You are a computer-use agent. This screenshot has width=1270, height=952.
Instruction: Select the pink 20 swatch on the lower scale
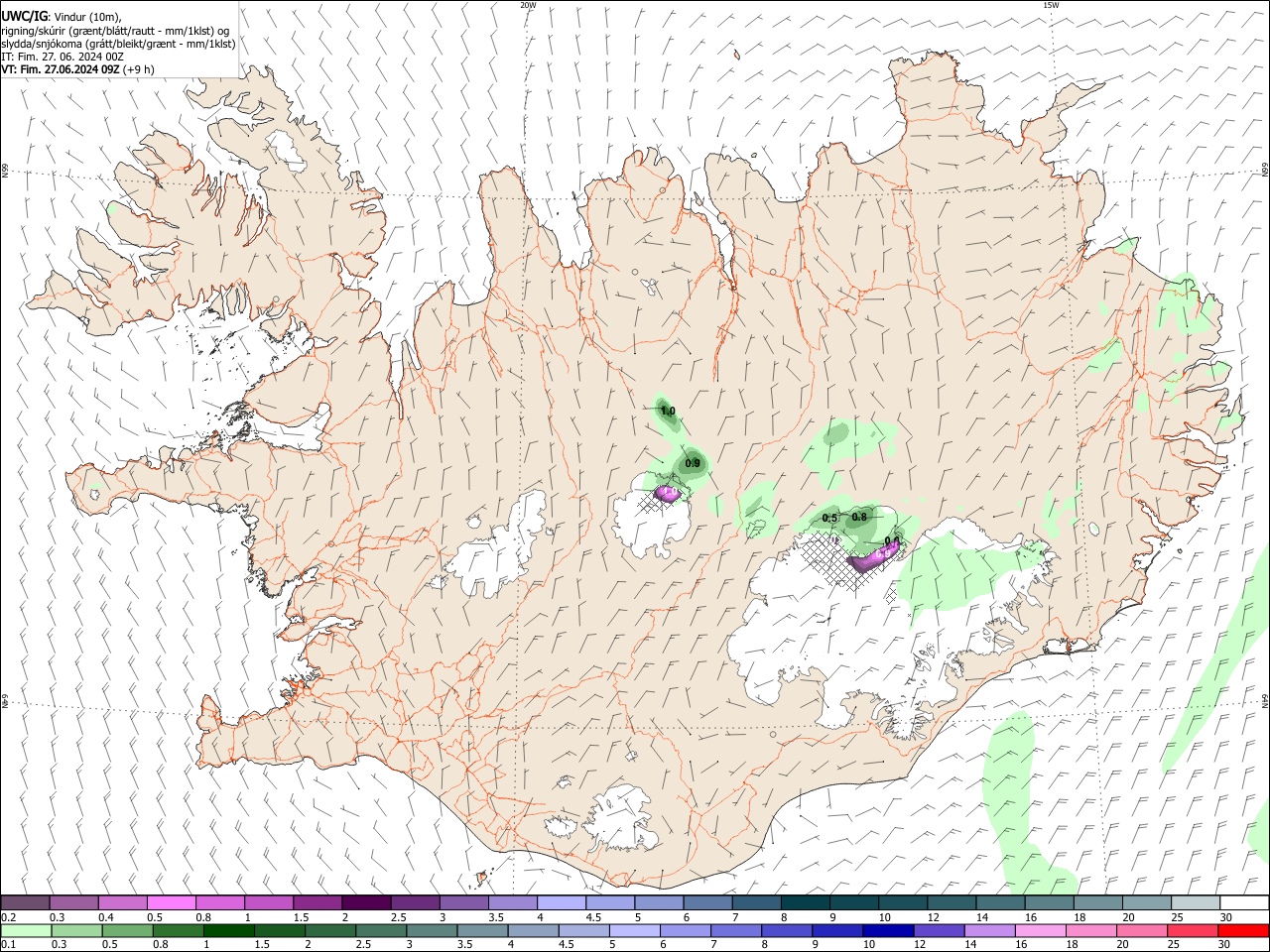pyautogui.click(x=1143, y=931)
